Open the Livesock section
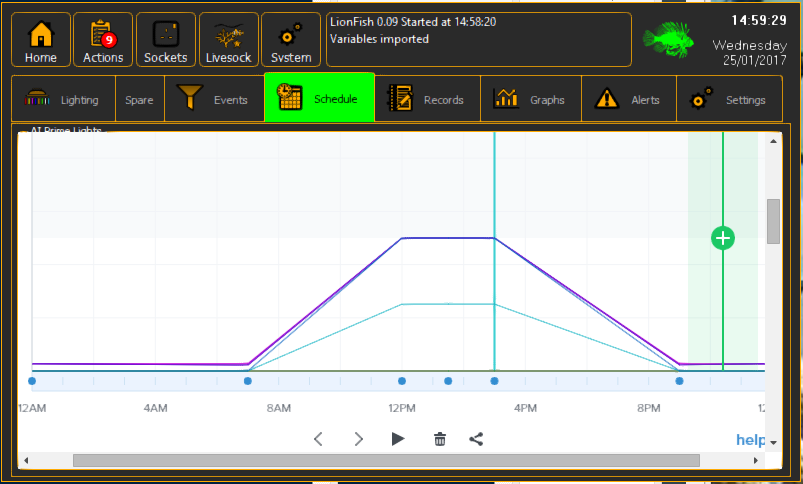This screenshot has height=484, width=803. [228, 40]
